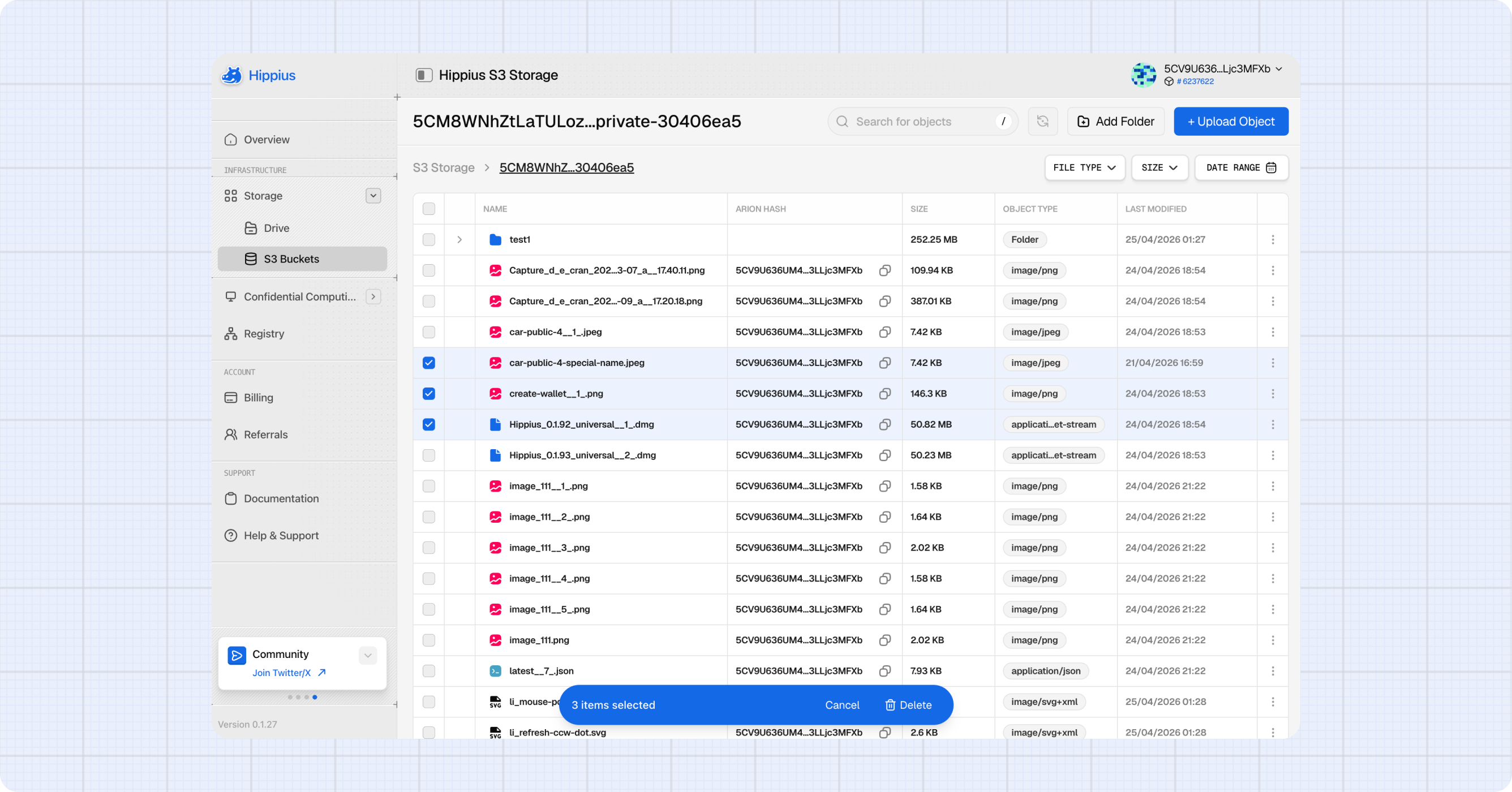Check the car-public-4__1_.jpeg checkbox
The width and height of the screenshot is (1512, 792).
click(x=429, y=332)
